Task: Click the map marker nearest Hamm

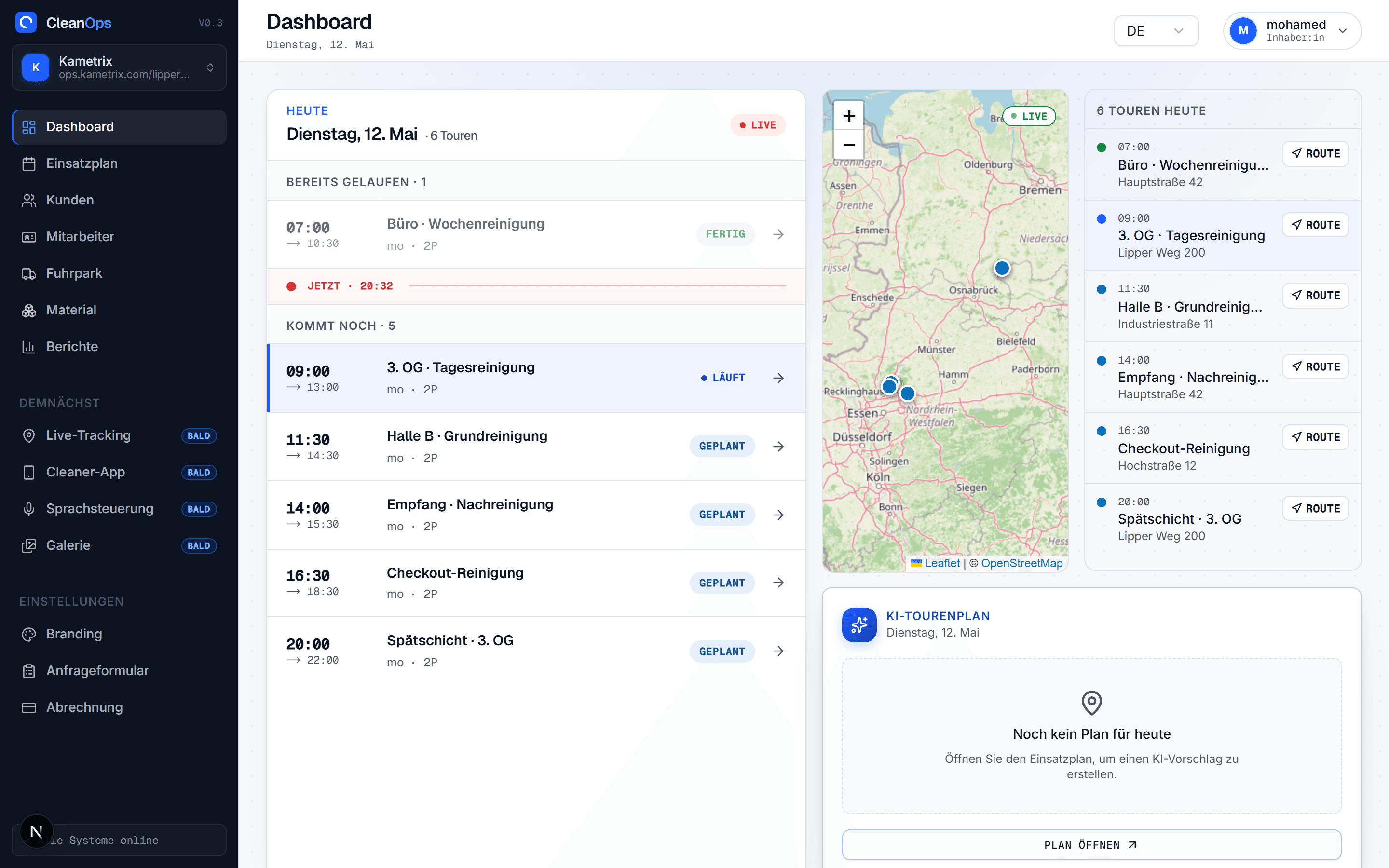Action: pyautogui.click(x=908, y=394)
